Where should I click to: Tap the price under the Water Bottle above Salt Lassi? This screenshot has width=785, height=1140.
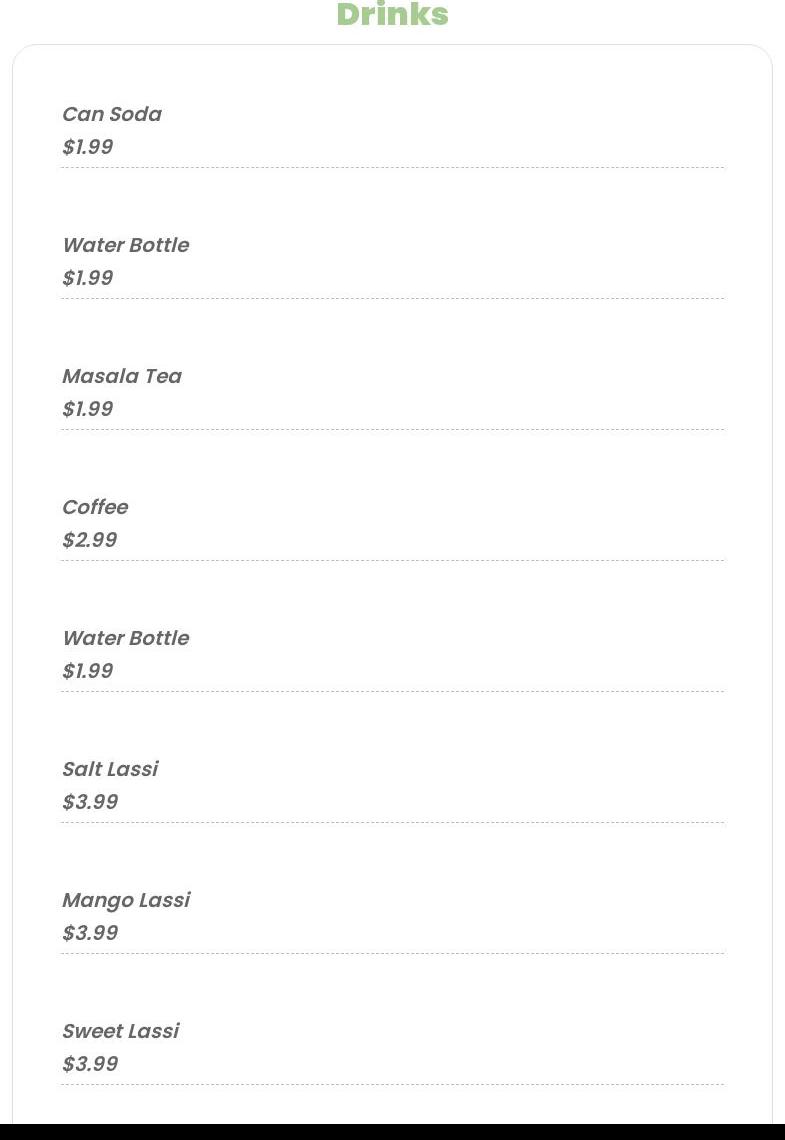(88, 670)
